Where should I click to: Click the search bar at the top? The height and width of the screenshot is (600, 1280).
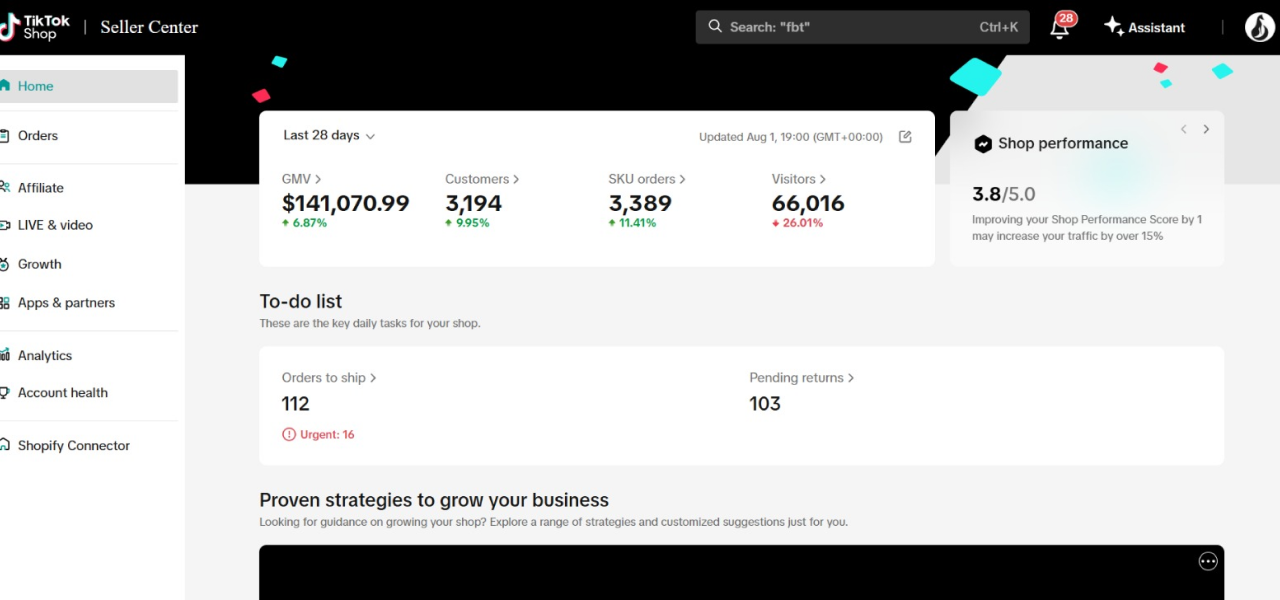coord(860,27)
